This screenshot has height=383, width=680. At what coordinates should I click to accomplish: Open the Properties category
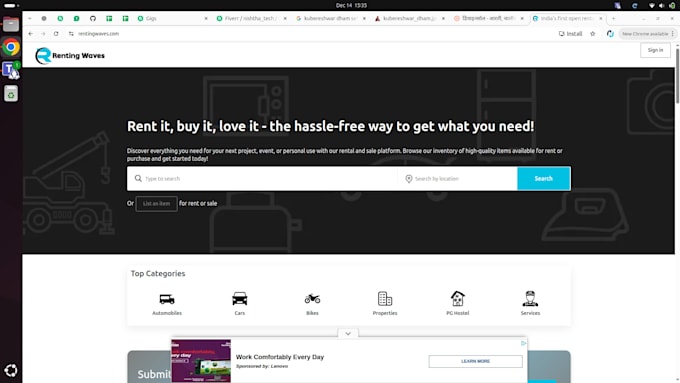pyautogui.click(x=385, y=304)
